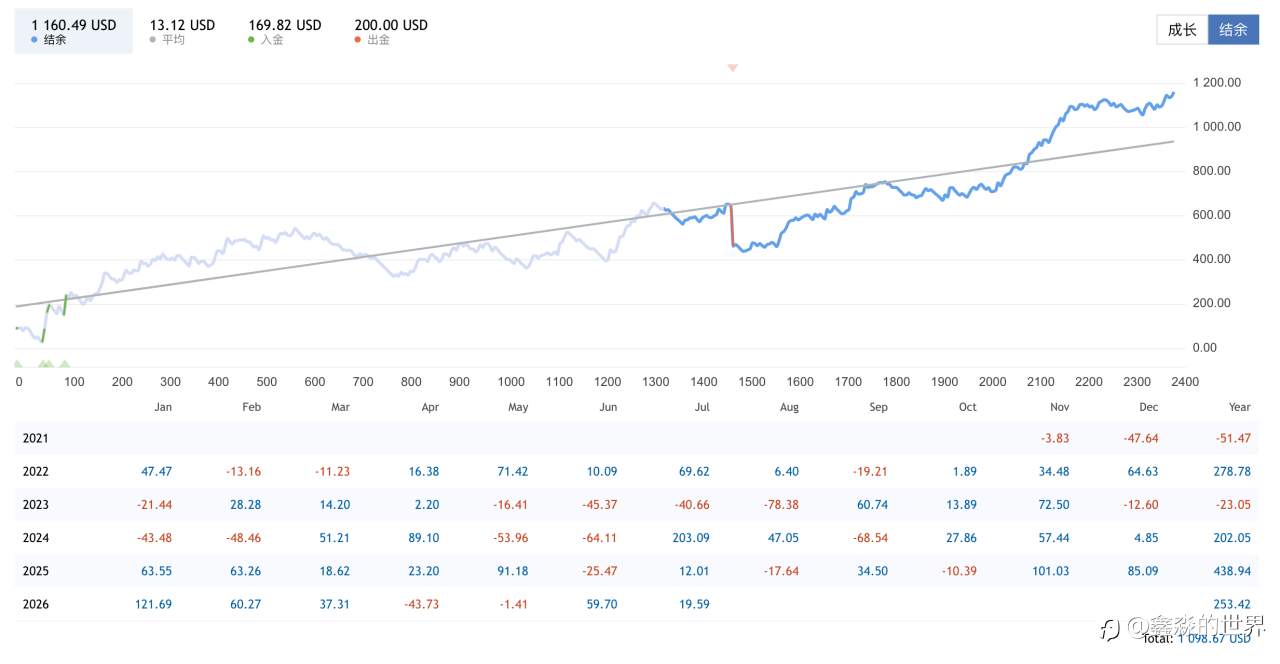Click the Jul column header
1280x664 pixels.
point(702,407)
